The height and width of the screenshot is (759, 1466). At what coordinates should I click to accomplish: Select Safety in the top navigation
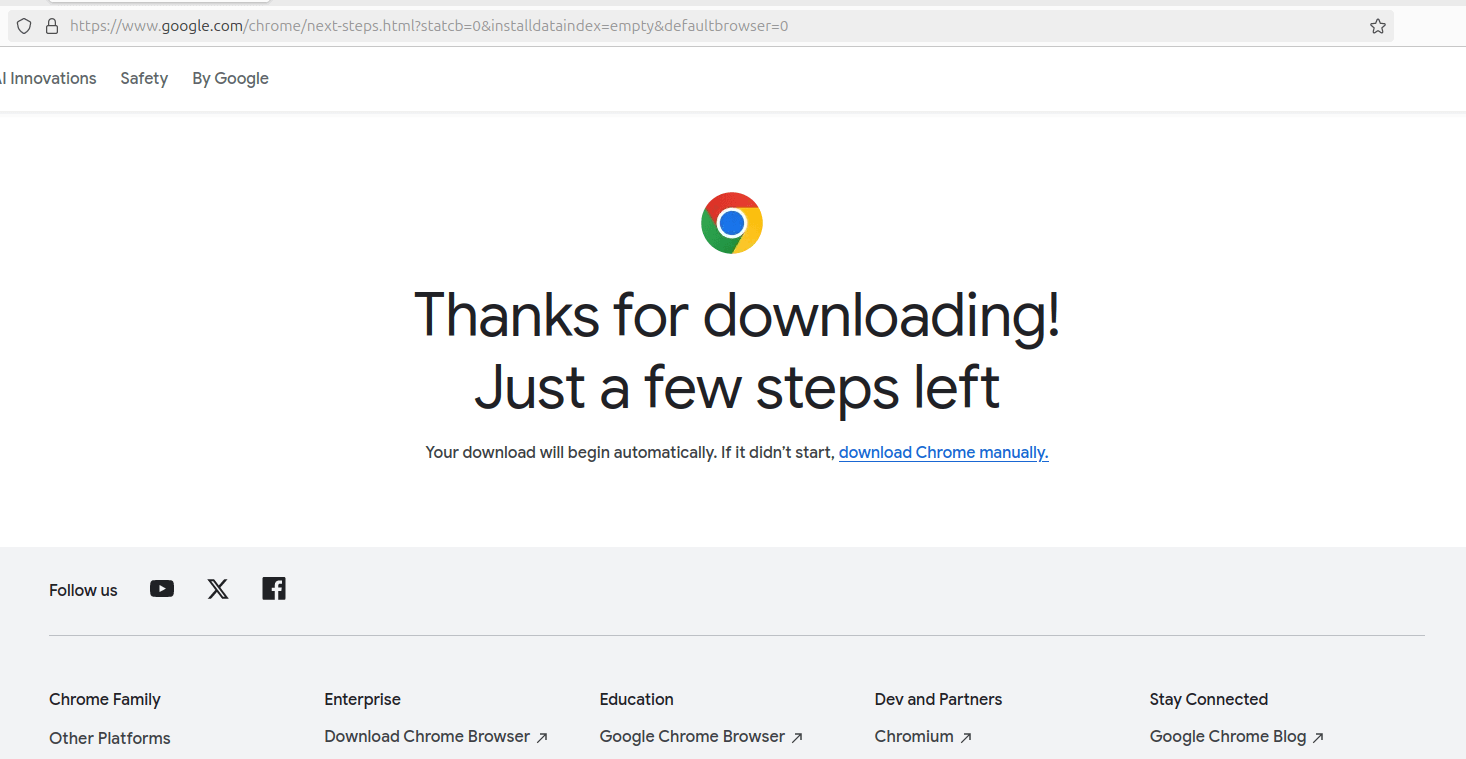click(144, 78)
